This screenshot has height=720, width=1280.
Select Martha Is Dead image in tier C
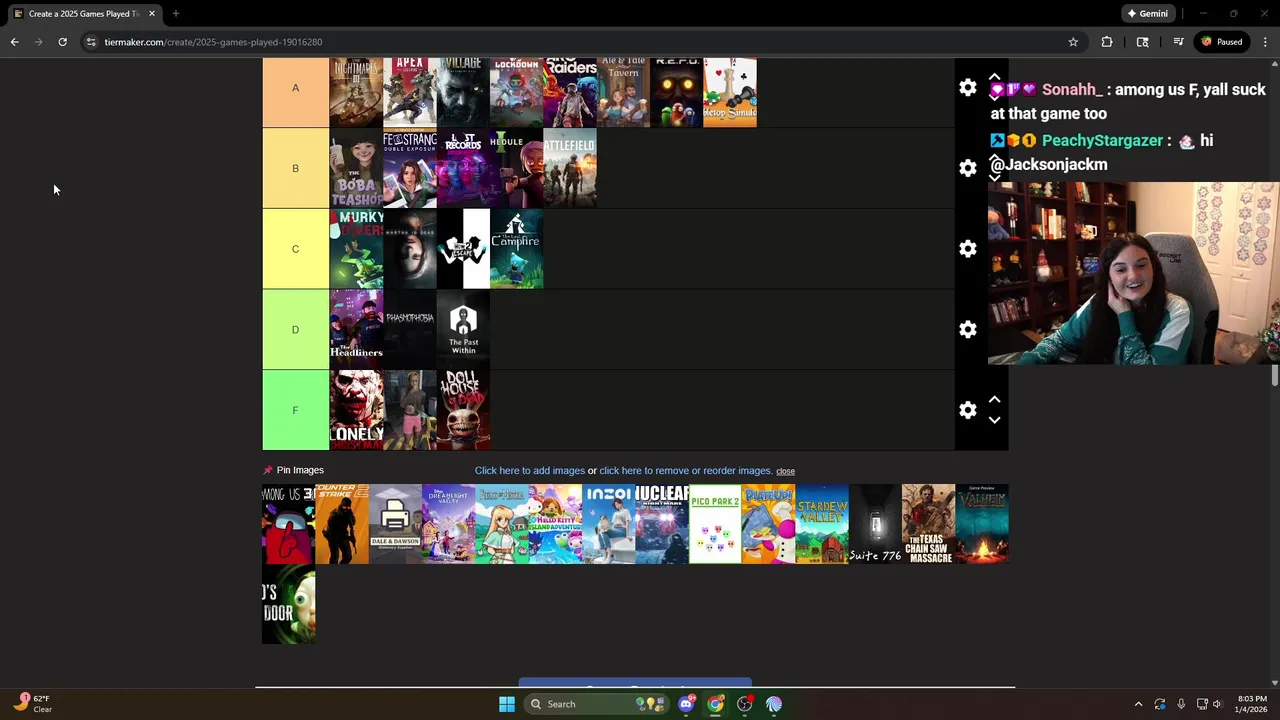[x=410, y=249]
